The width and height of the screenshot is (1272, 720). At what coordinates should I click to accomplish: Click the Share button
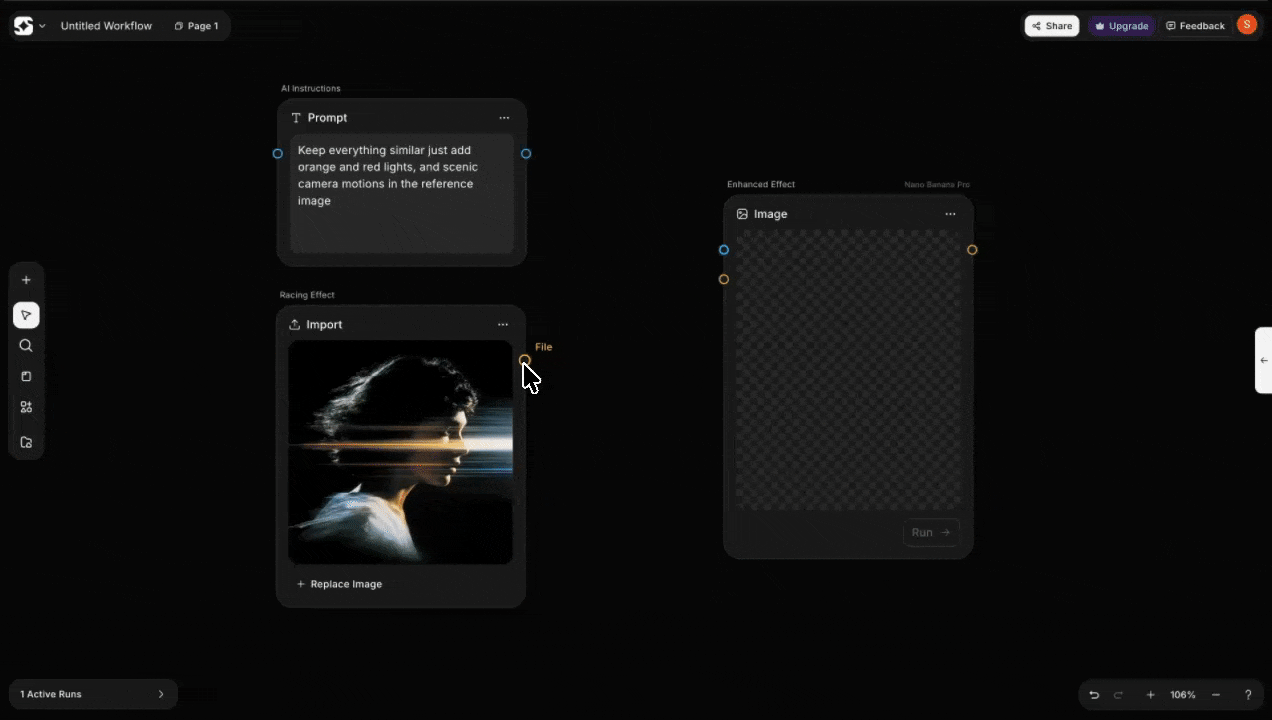pos(1052,26)
